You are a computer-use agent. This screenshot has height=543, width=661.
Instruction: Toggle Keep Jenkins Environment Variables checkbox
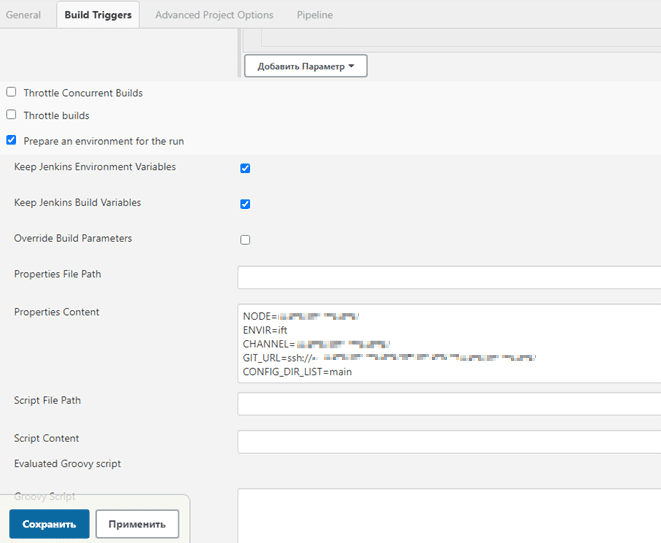[x=245, y=168]
